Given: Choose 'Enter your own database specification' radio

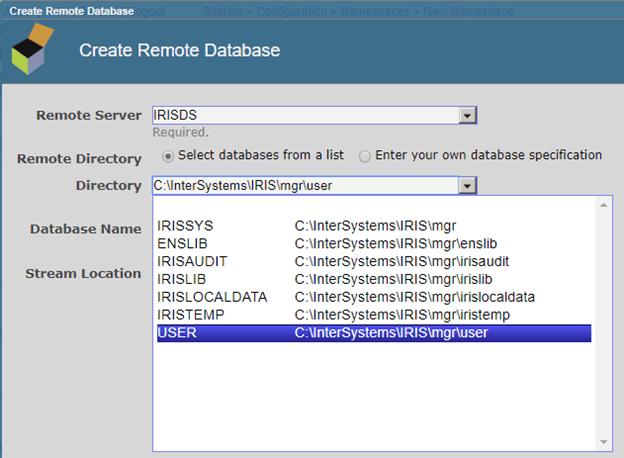Looking at the screenshot, I should tap(365, 156).
